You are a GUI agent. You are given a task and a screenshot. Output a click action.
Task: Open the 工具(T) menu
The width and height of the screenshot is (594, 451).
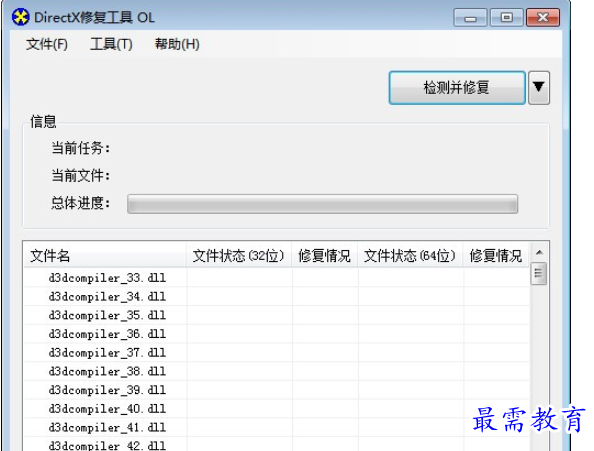click(111, 44)
